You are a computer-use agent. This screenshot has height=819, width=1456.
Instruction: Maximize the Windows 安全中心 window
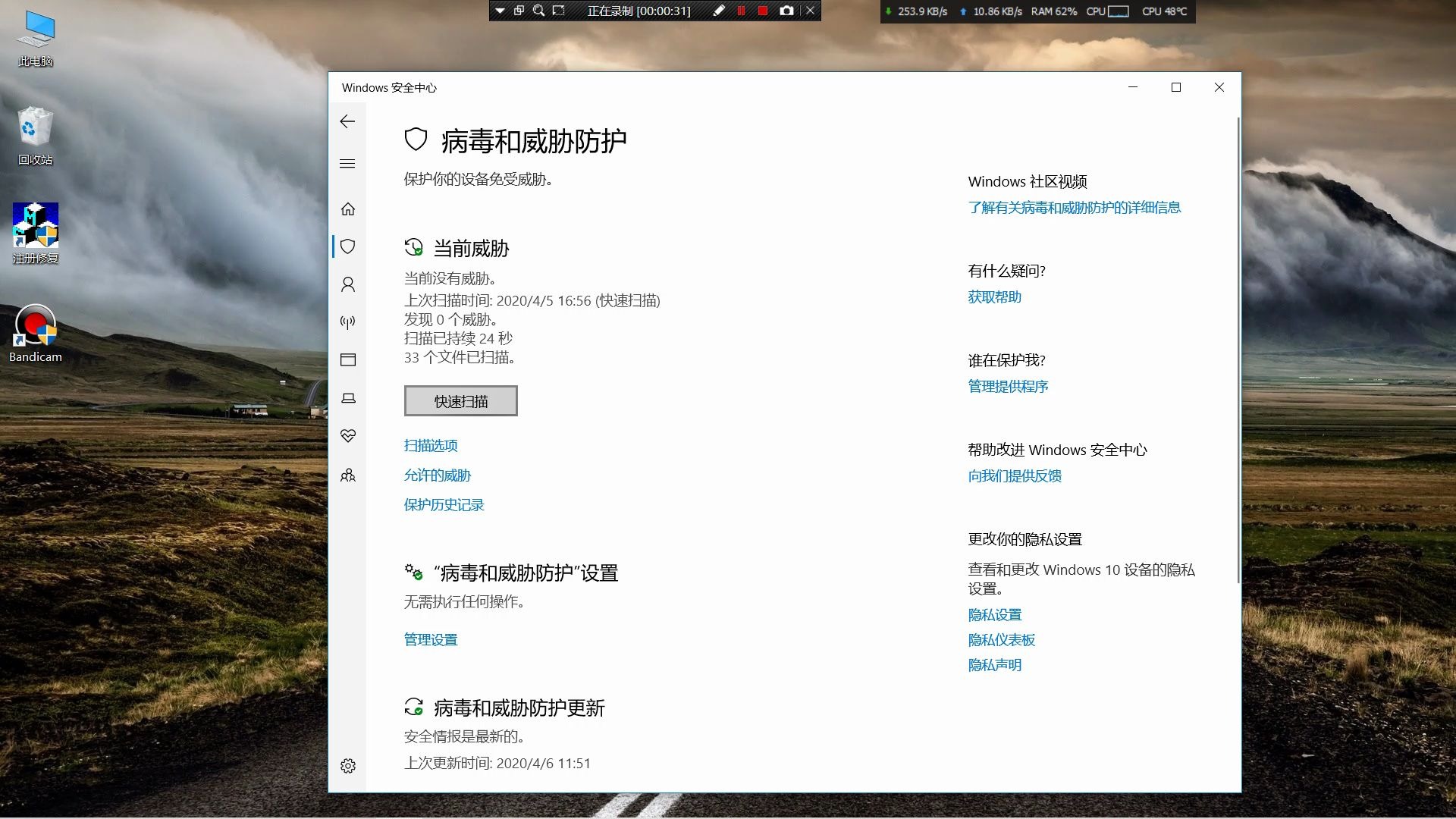click(x=1176, y=87)
